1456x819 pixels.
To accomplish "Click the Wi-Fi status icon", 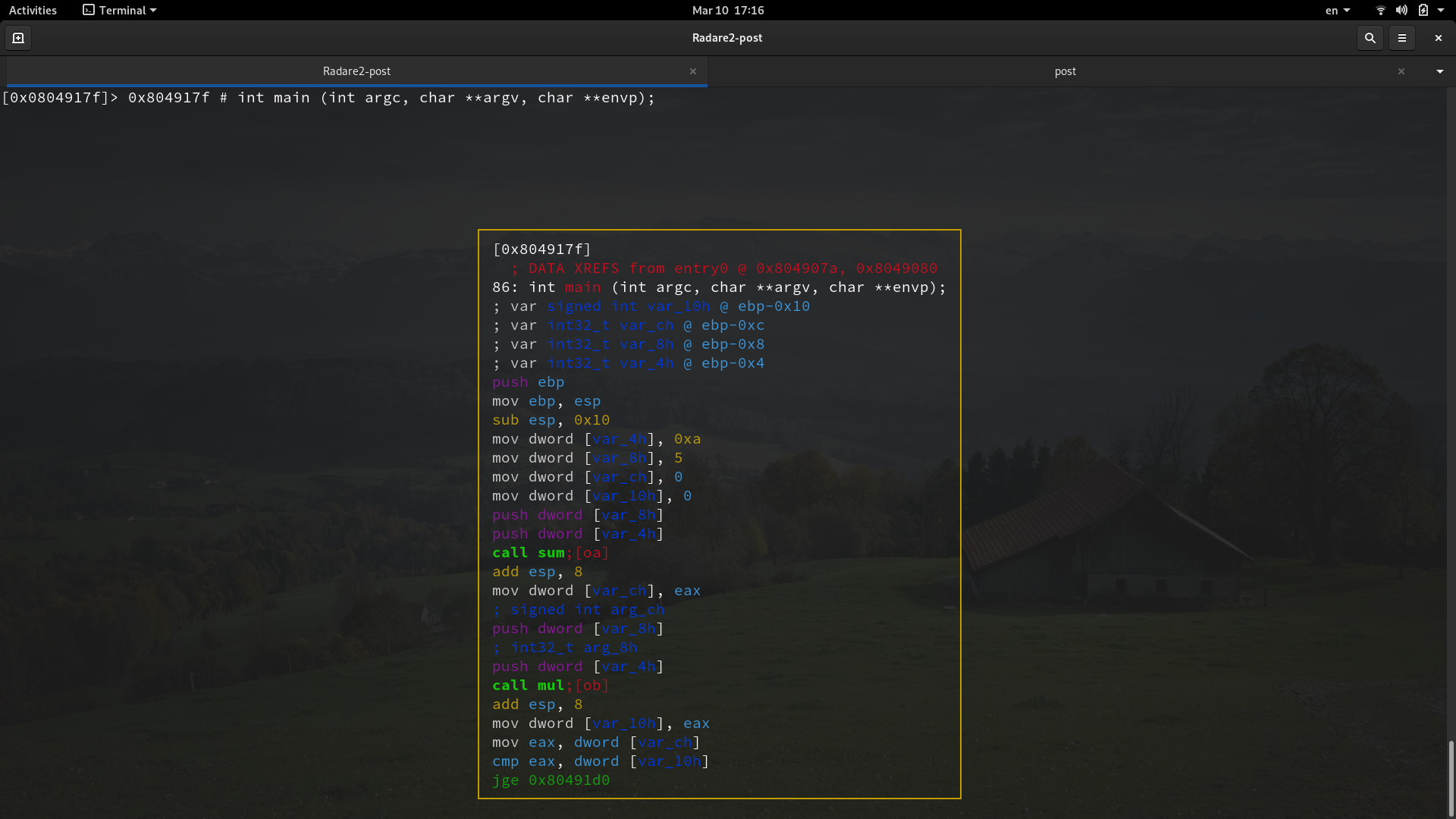I will 1379,10.
